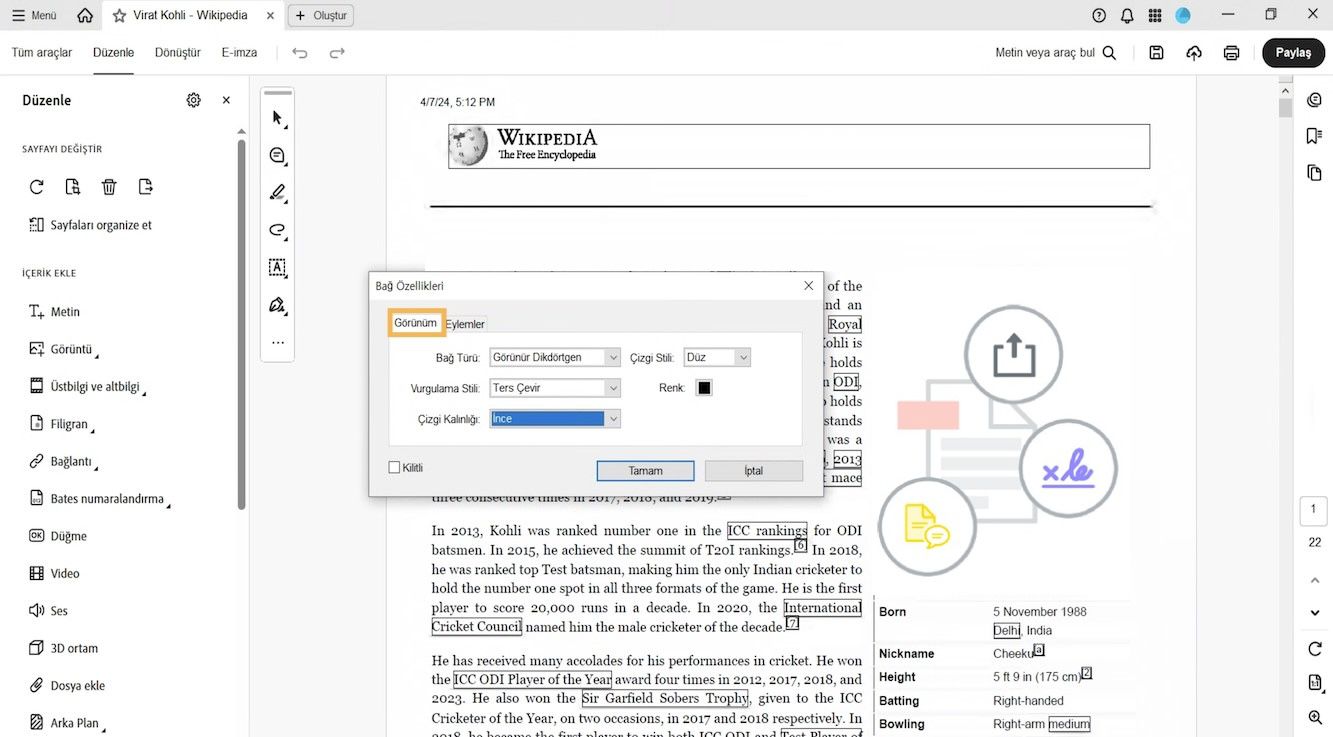The image size is (1333, 737).
Task: Add a Ses audio element
Action: point(48,611)
